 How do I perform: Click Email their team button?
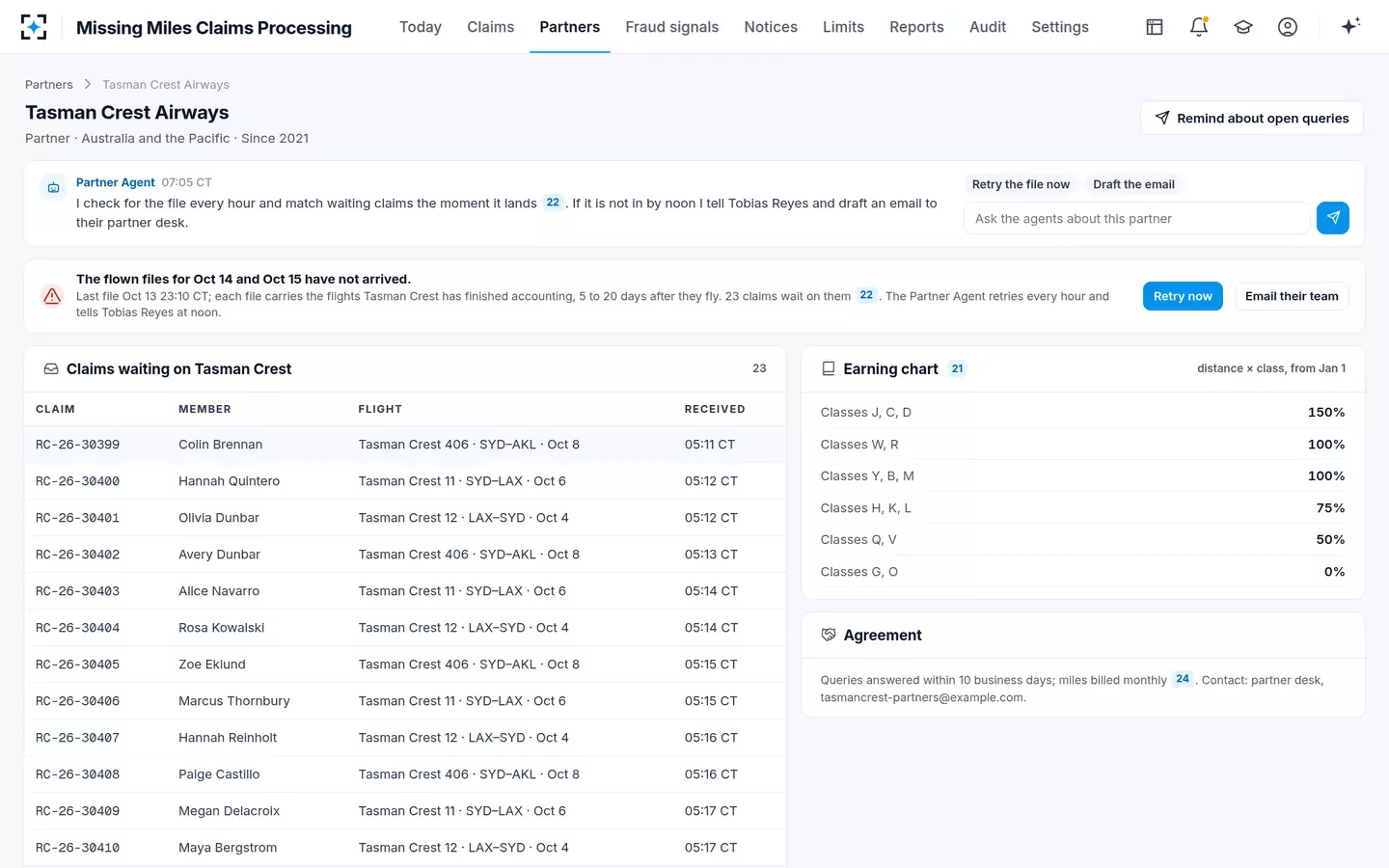[1292, 296]
